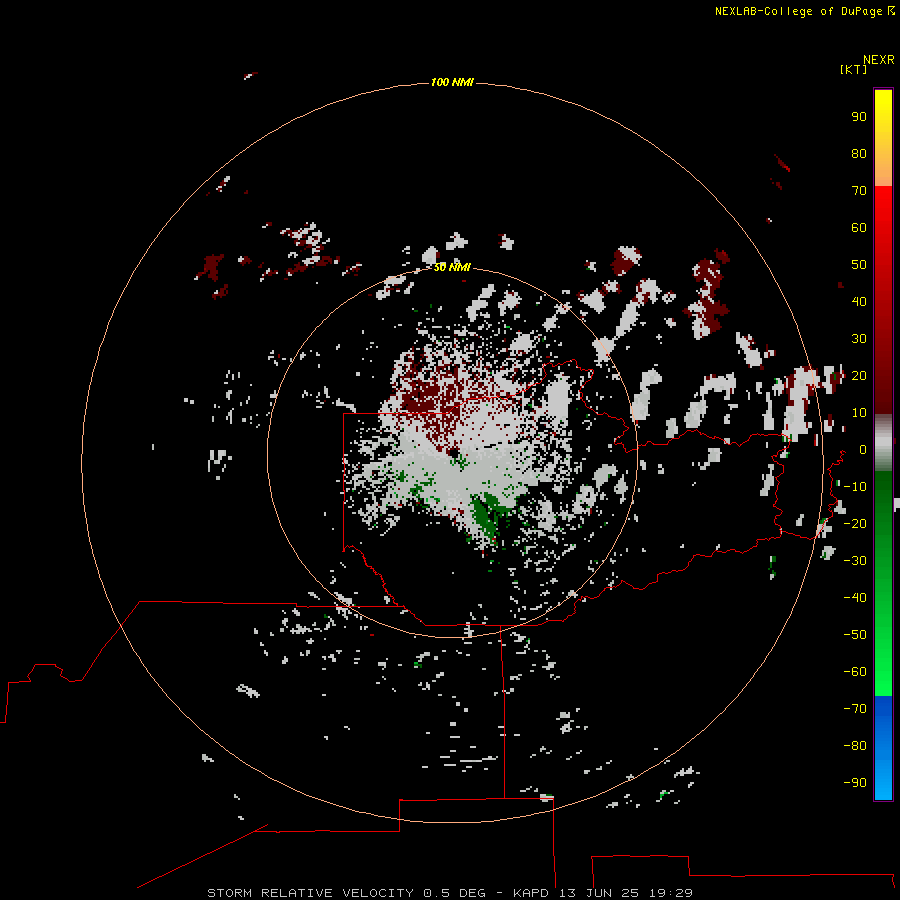Click the -50 value on the velocity scale
The image size is (900, 900).
pos(855,635)
